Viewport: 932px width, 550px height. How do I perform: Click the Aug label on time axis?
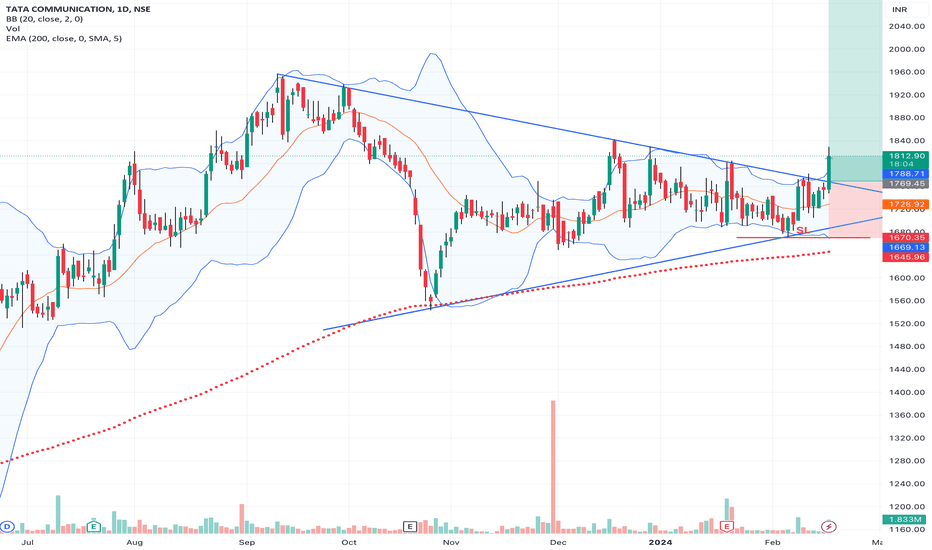pyautogui.click(x=135, y=542)
